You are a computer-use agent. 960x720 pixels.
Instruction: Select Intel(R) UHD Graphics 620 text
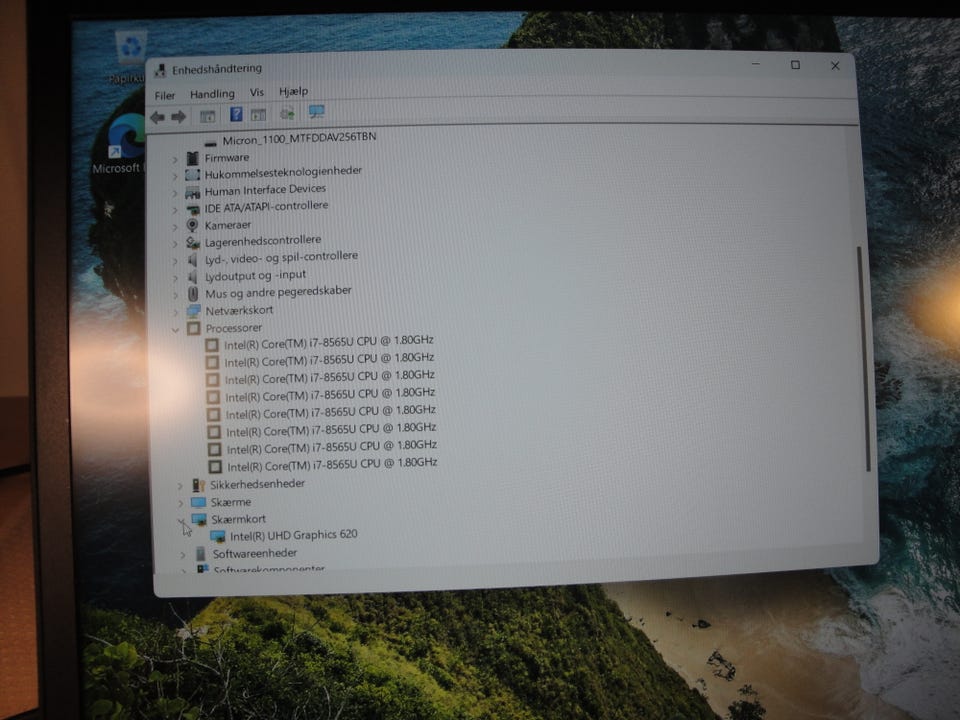pos(293,535)
